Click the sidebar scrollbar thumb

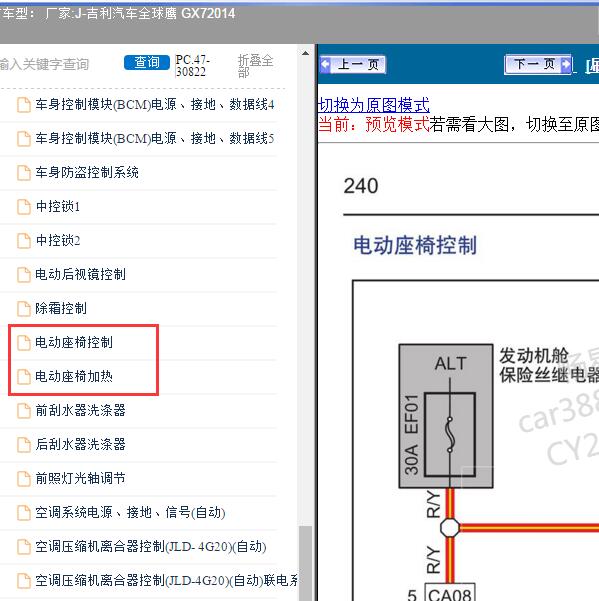click(305, 562)
